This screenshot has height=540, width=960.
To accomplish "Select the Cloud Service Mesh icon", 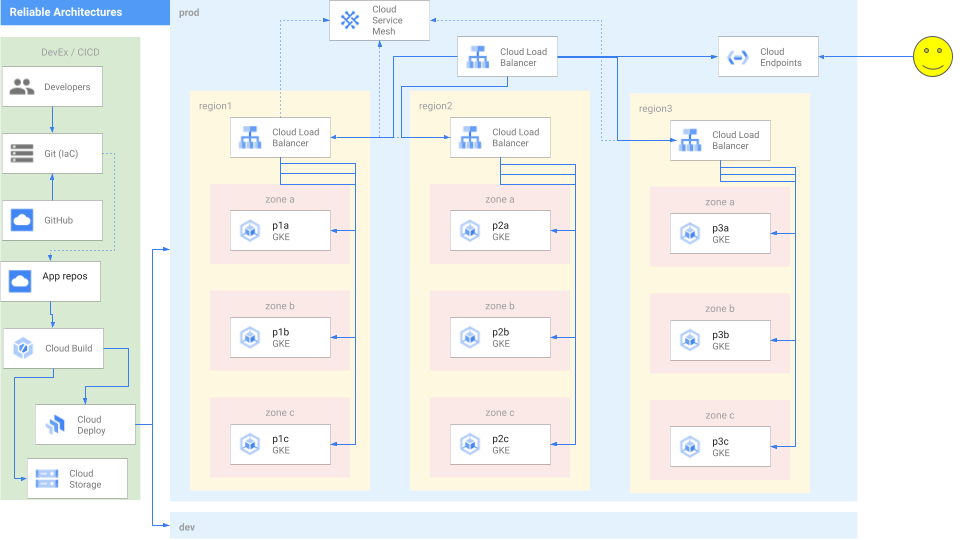I will point(350,20).
